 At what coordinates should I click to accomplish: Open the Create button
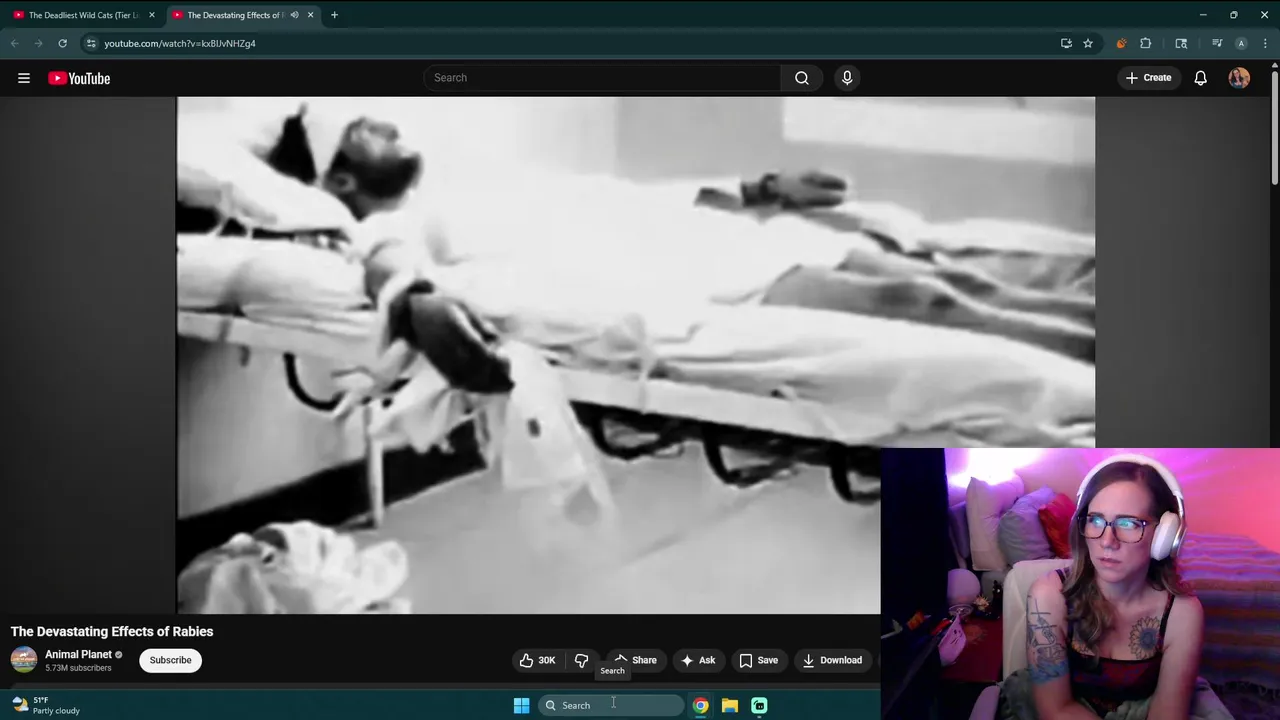coord(1148,78)
